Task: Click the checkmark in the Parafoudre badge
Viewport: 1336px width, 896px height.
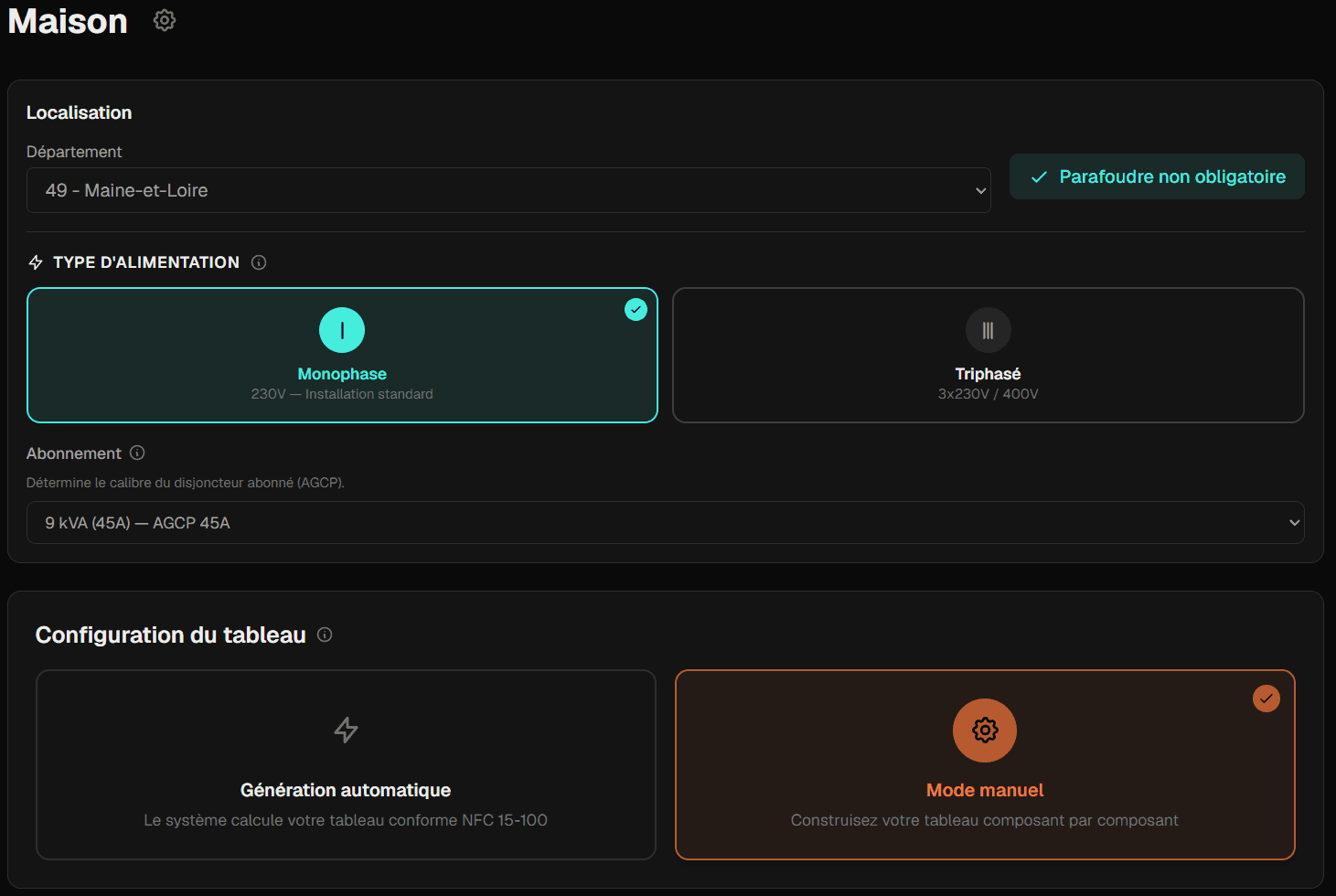Action: point(1038,176)
